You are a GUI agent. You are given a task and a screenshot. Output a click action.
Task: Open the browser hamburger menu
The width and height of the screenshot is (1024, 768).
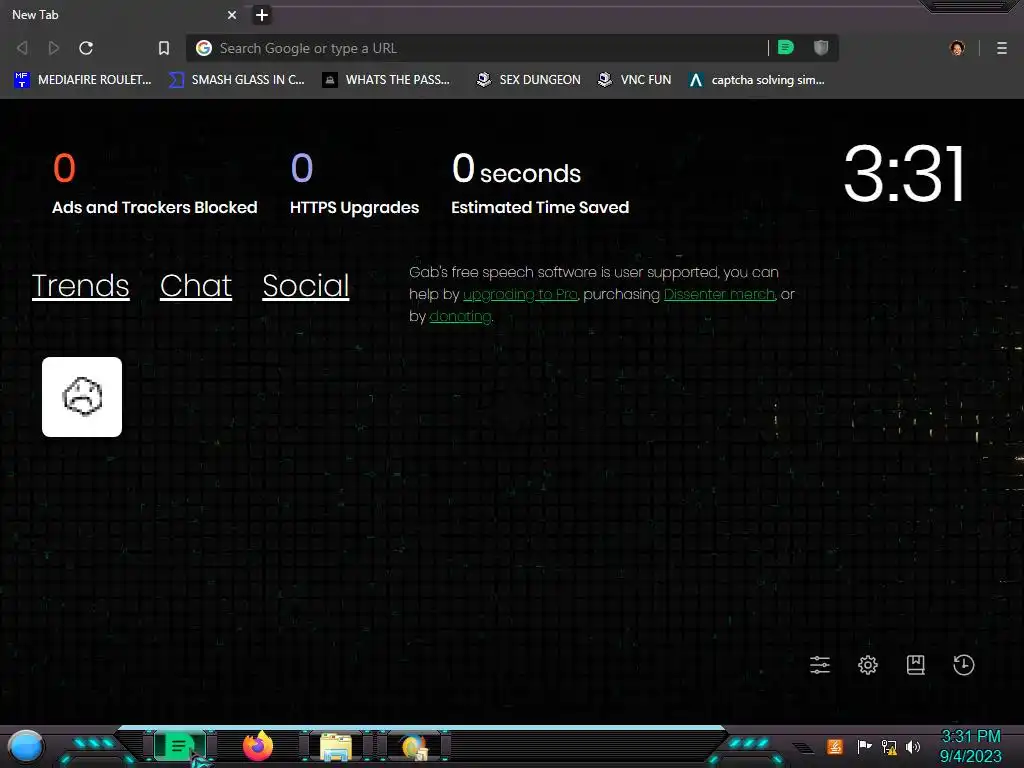tap(1002, 48)
